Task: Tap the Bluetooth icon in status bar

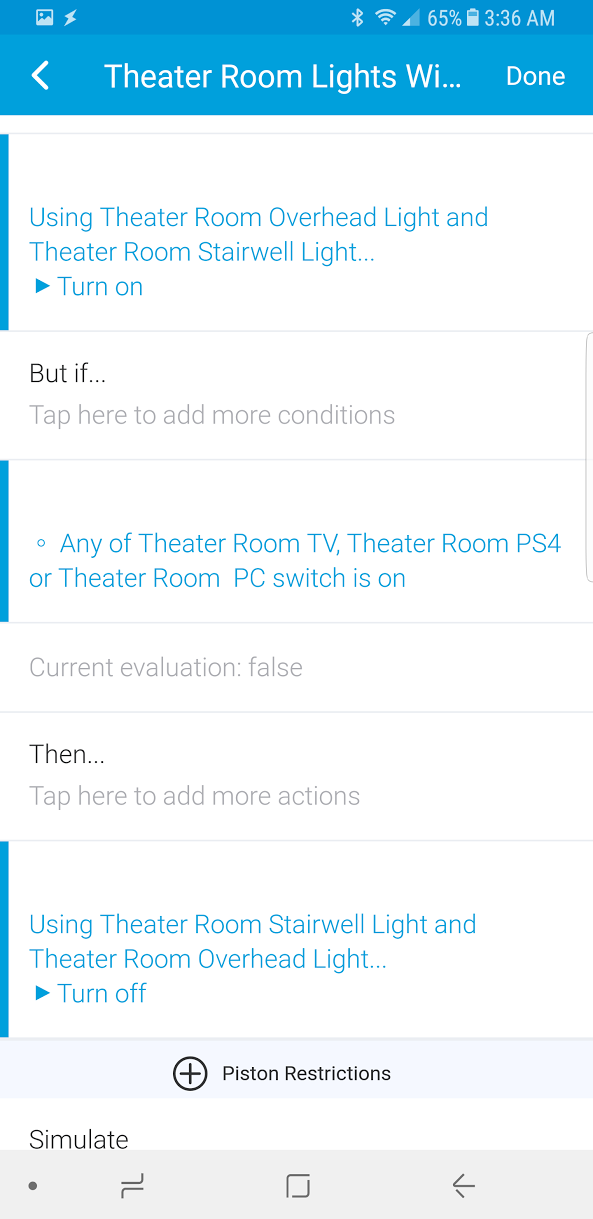Action: click(358, 17)
